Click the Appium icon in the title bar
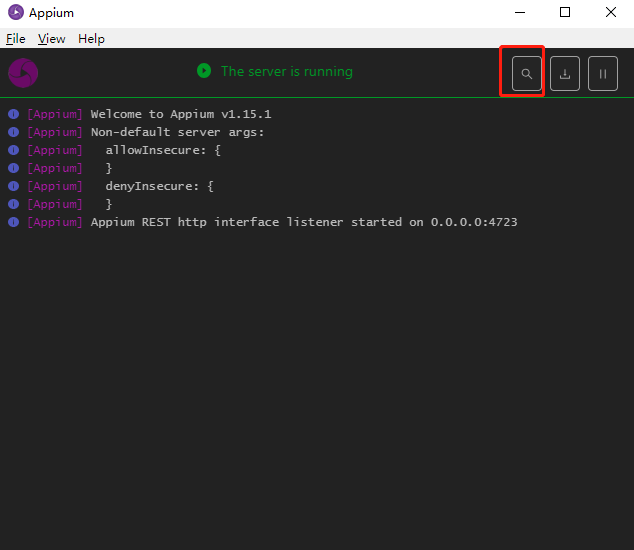634x550 pixels. (x=16, y=12)
